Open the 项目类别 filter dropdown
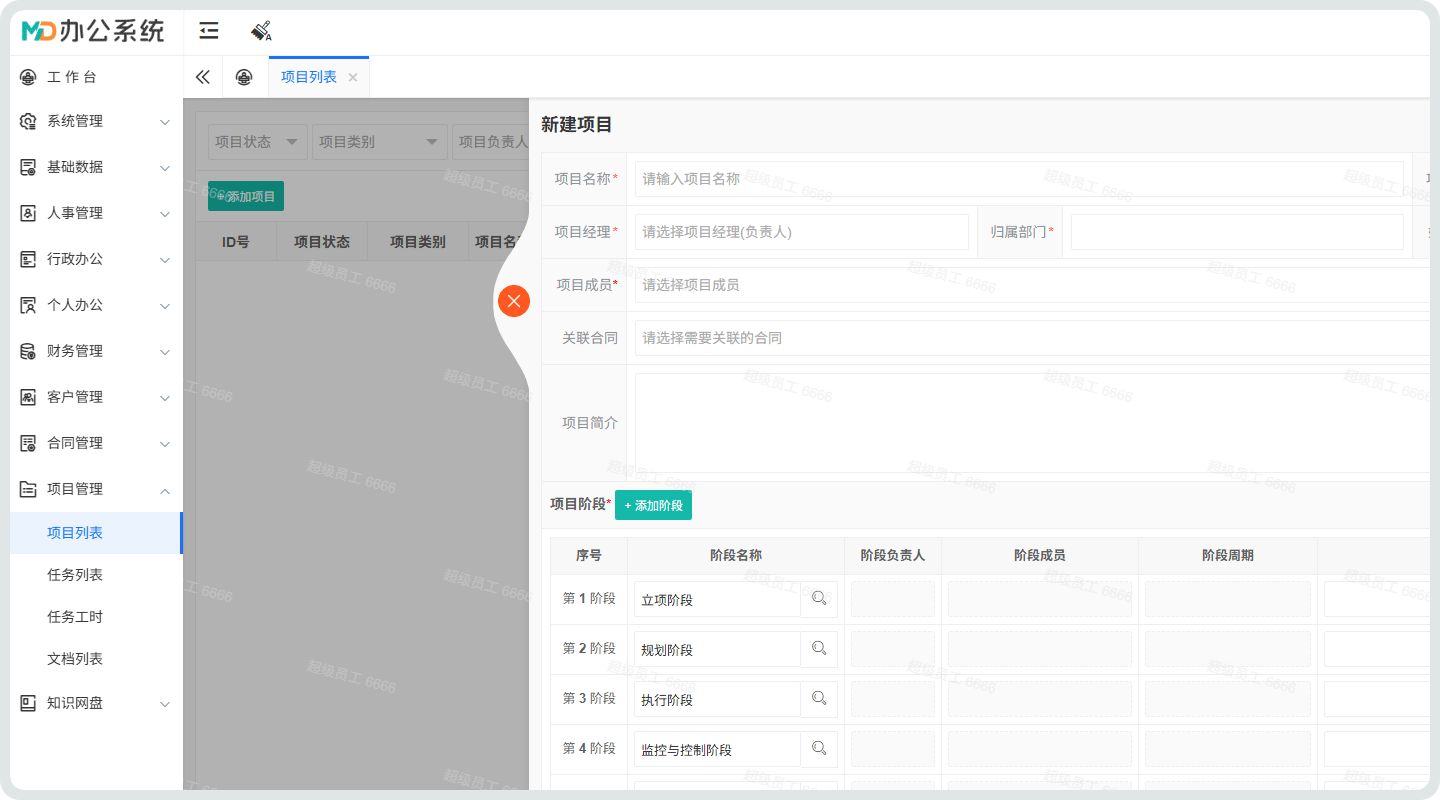 (379, 142)
